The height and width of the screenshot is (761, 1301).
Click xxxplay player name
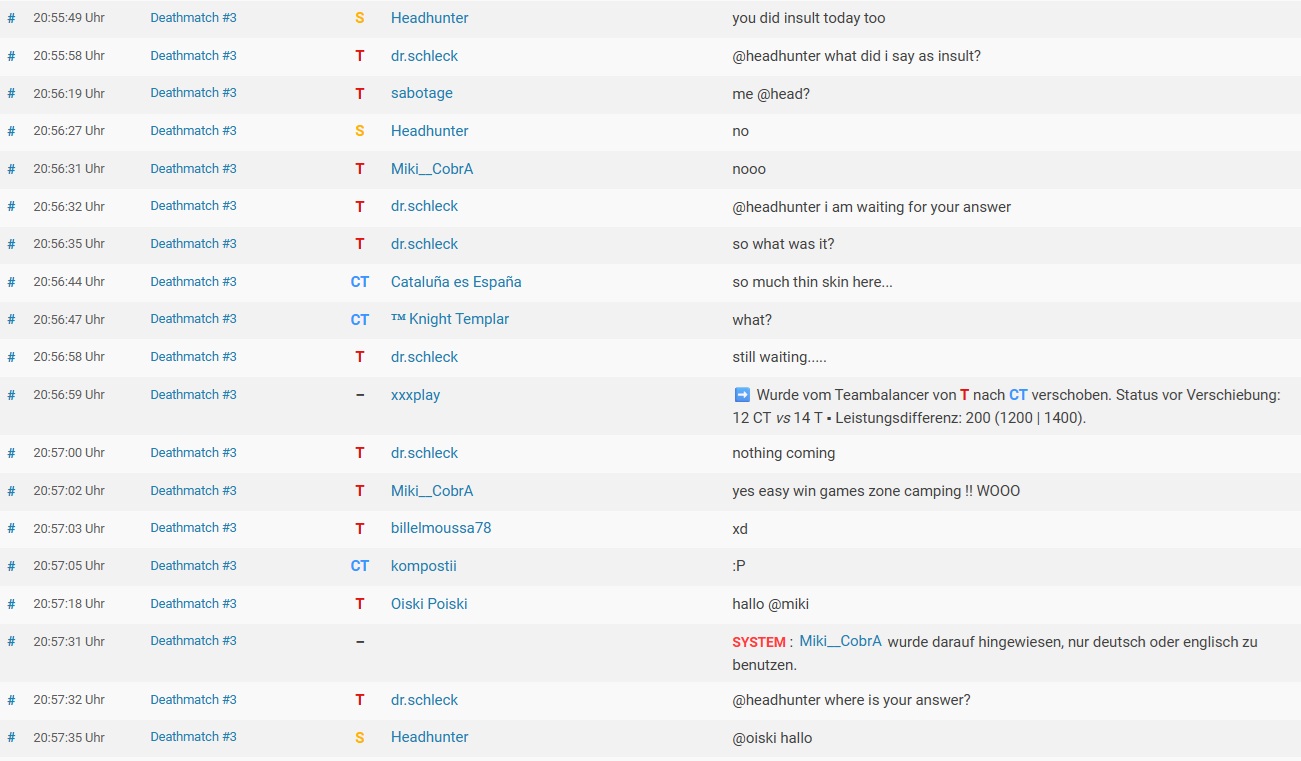[415, 395]
